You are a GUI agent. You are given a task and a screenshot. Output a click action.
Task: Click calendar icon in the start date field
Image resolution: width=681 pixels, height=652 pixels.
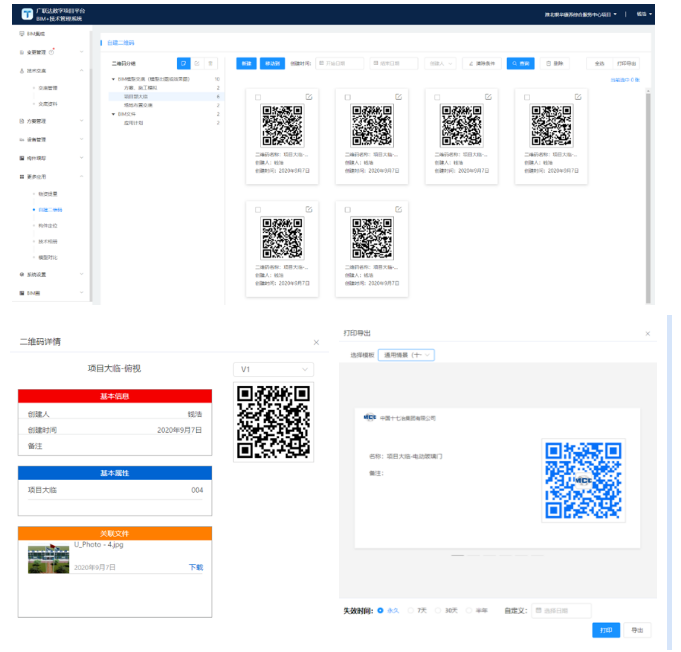(322, 63)
